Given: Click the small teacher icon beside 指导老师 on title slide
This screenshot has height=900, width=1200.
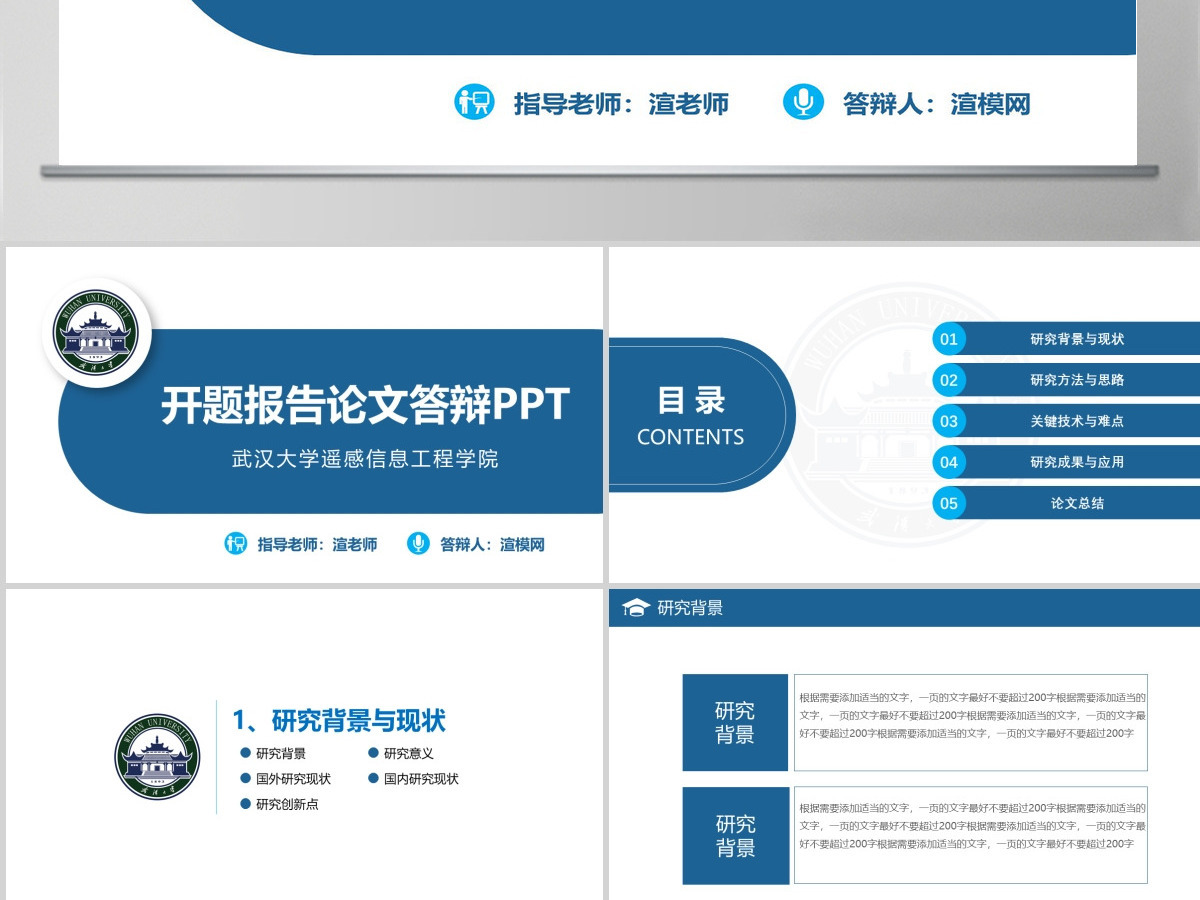Looking at the screenshot, I should pyautogui.click(x=236, y=544).
